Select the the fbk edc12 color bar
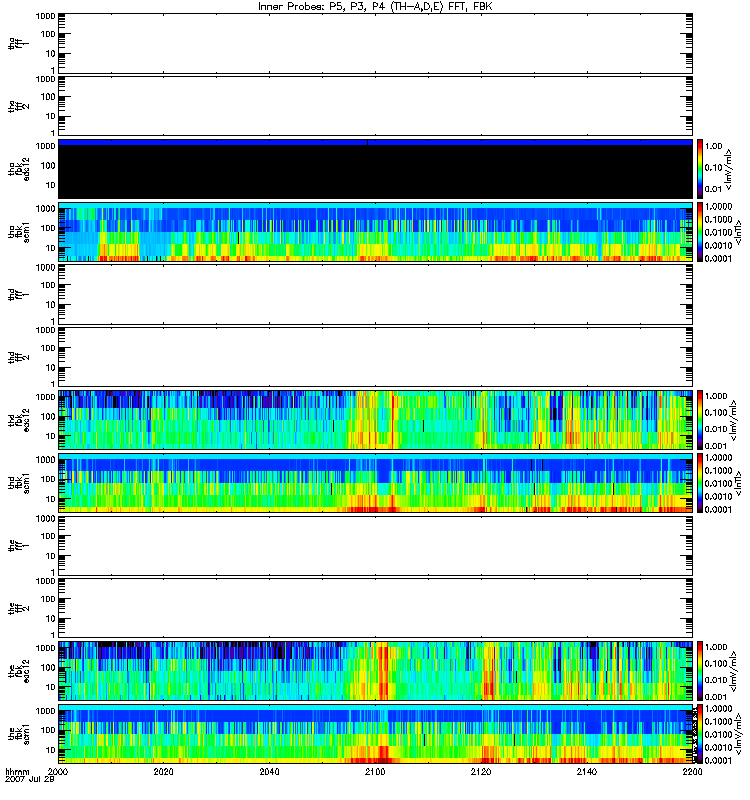This screenshot has width=750, height=800. click(x=700, y=671)
